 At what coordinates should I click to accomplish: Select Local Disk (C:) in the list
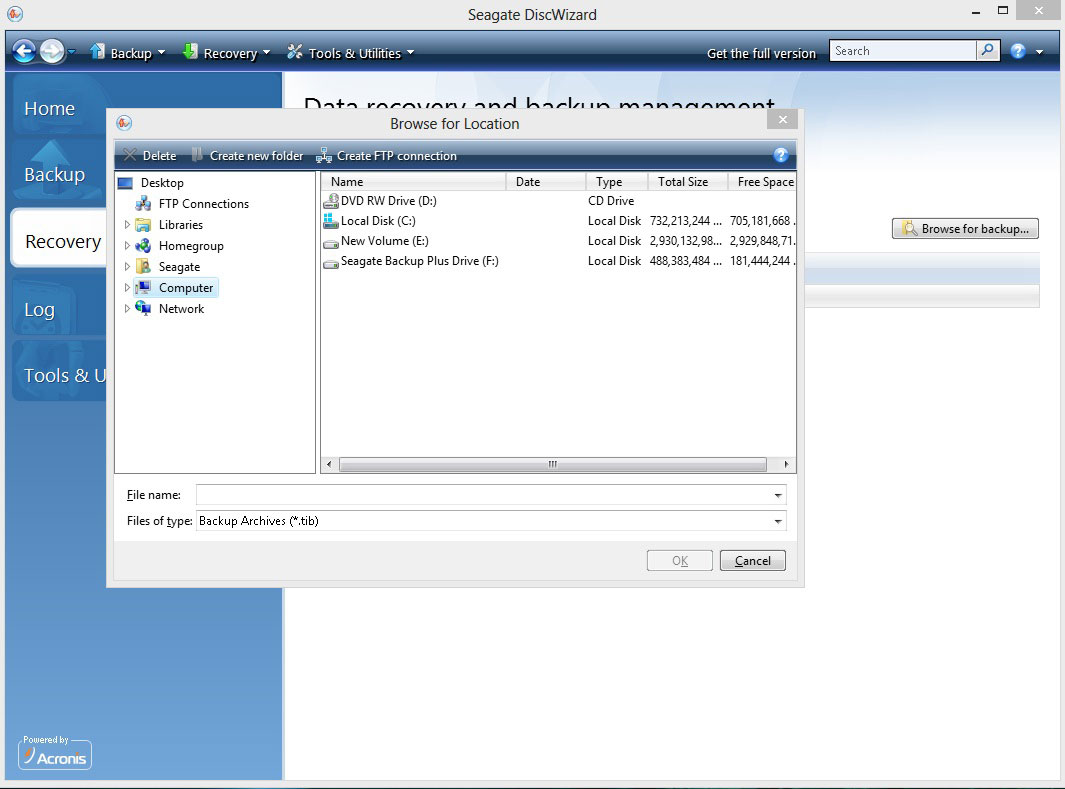(378, 221)
